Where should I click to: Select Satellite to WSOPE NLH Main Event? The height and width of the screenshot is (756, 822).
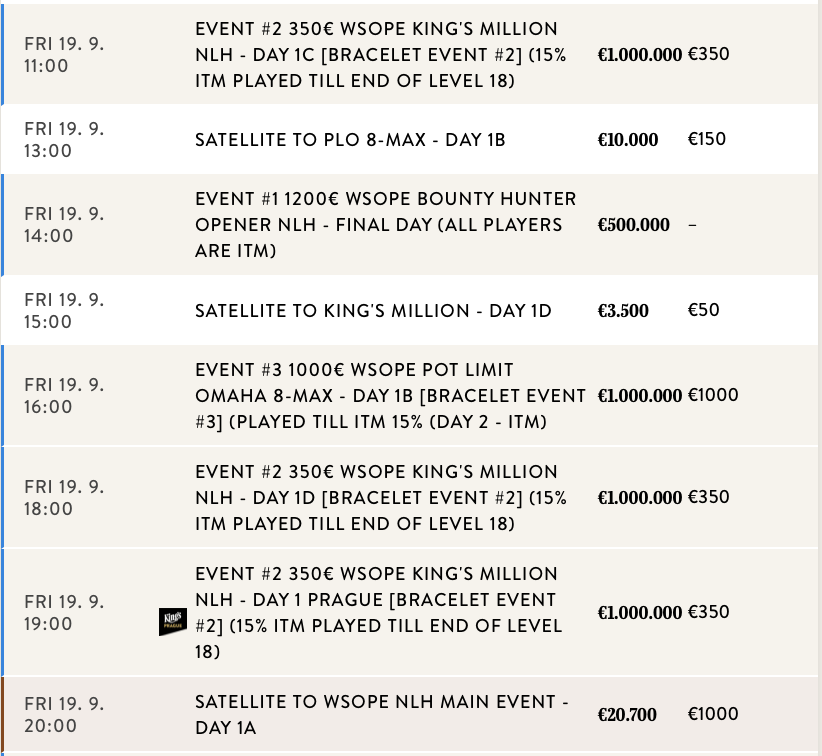(381, 715)
